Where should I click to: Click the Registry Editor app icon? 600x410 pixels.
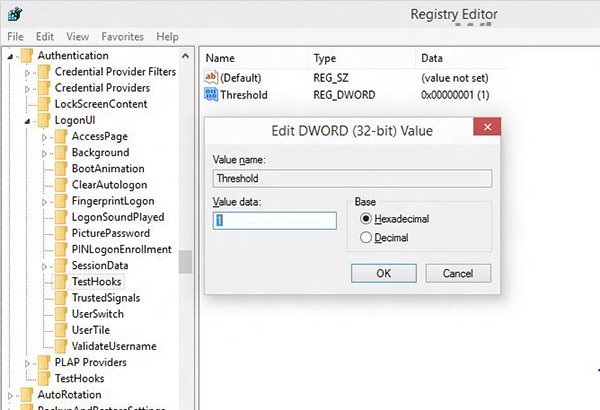pyautogui.click(x=15, y=15)
